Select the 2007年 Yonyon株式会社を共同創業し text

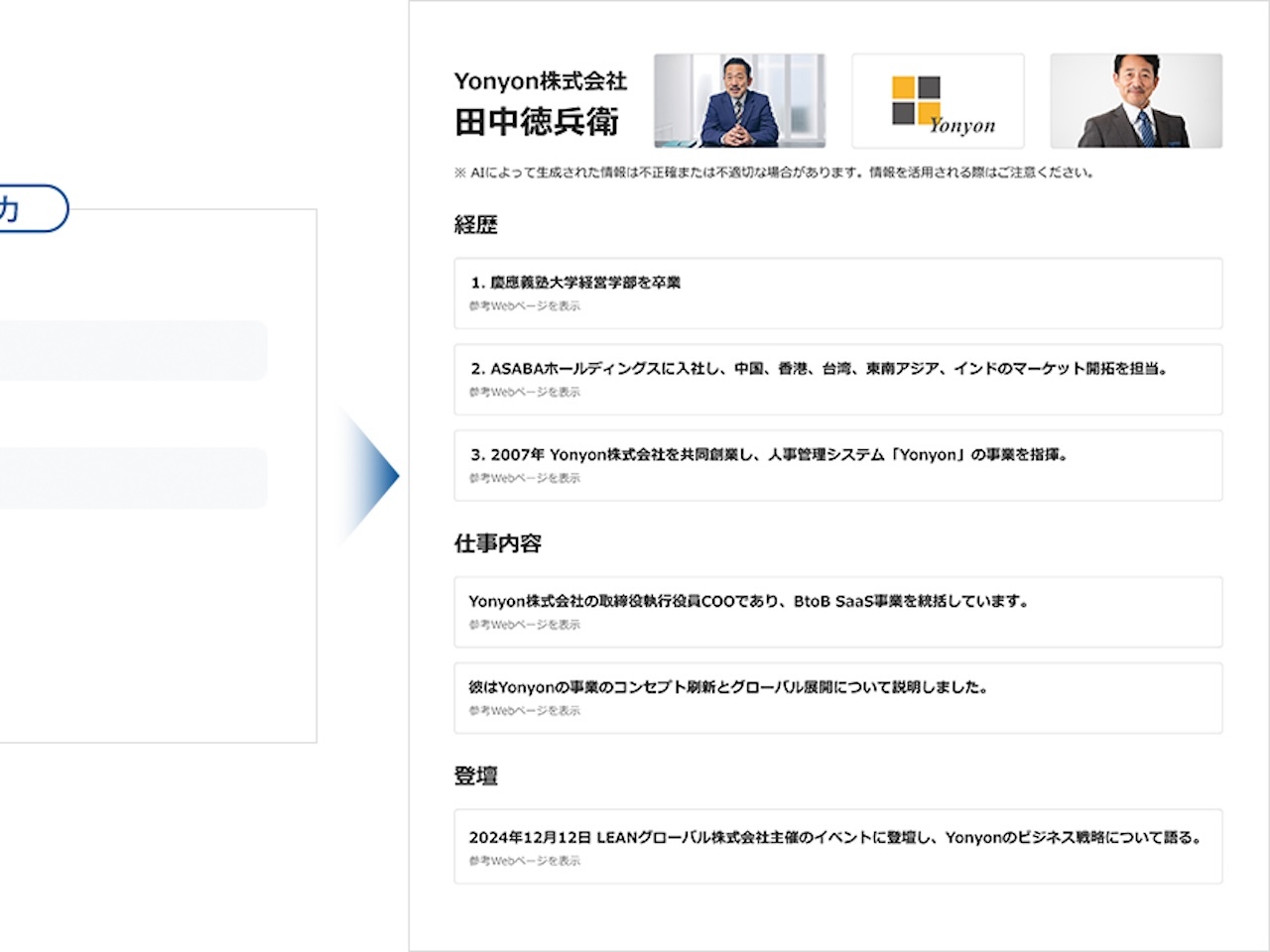coord(769,455)
